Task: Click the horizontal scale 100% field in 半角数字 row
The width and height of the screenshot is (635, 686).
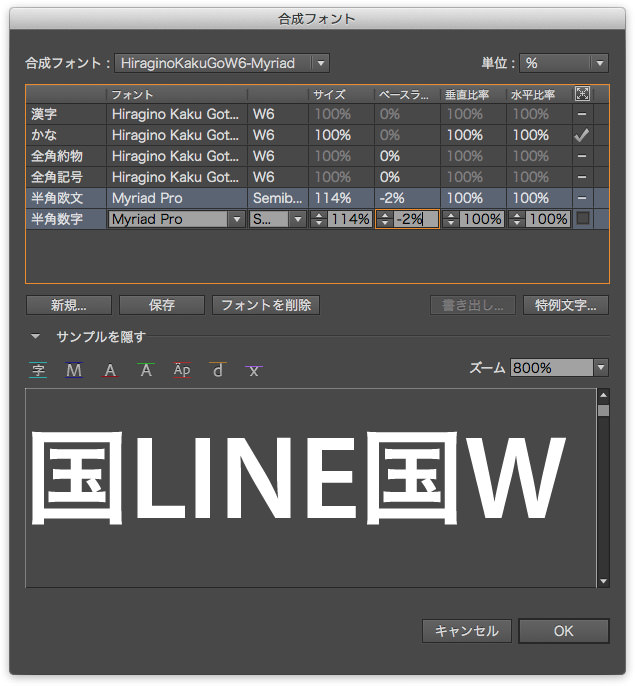Action: pos(547,219)
